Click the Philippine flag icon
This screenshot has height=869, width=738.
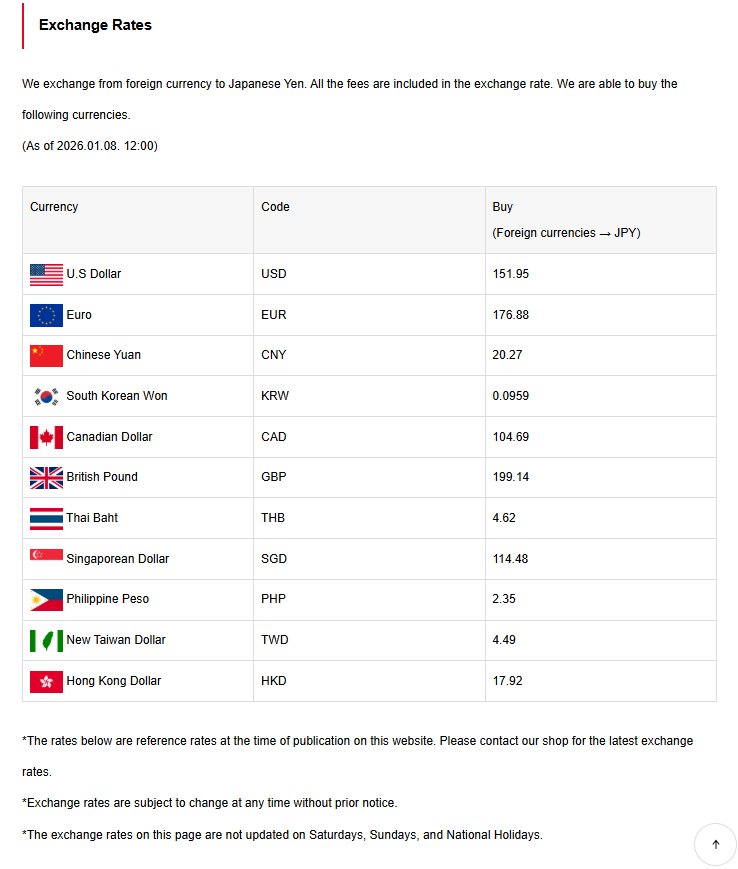[46, 599]
